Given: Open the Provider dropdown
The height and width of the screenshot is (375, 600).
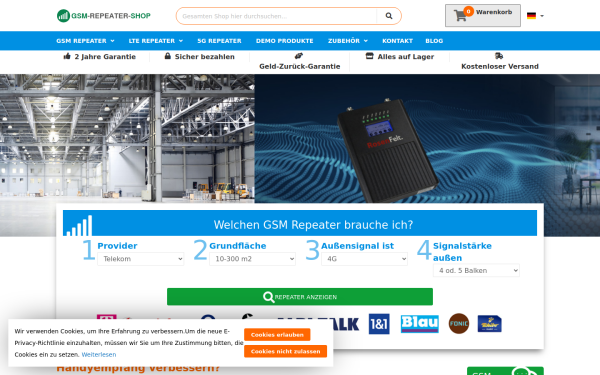Looking at the screenshot, I should 140,259.
